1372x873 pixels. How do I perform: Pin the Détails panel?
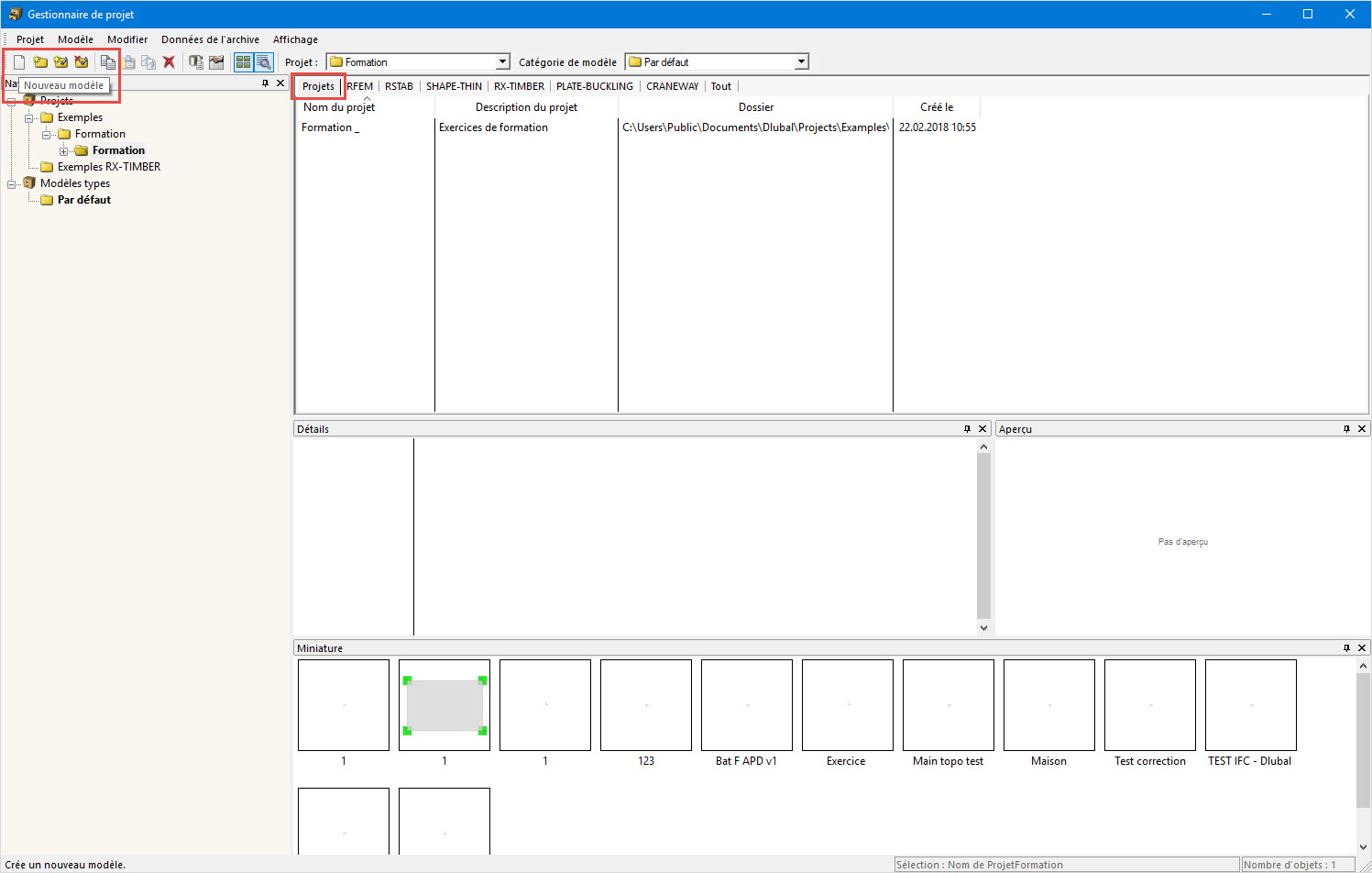pos(967,429)
